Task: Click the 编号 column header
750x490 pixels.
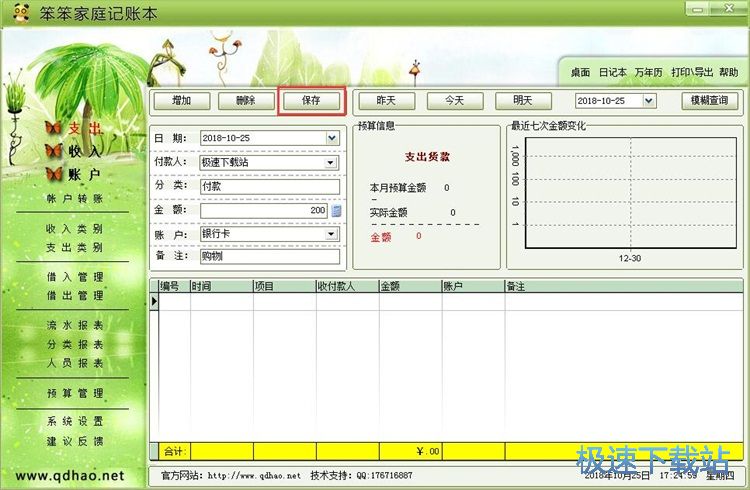Action: 175,286
